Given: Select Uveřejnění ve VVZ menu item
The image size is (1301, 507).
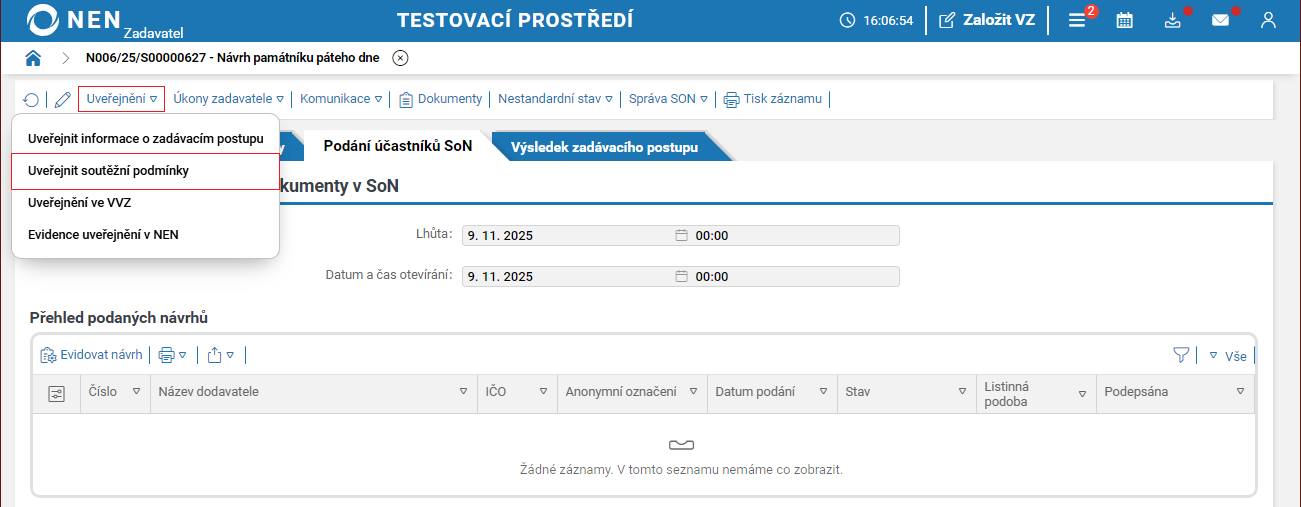Looking at the screenshot, I should [146, 203].
